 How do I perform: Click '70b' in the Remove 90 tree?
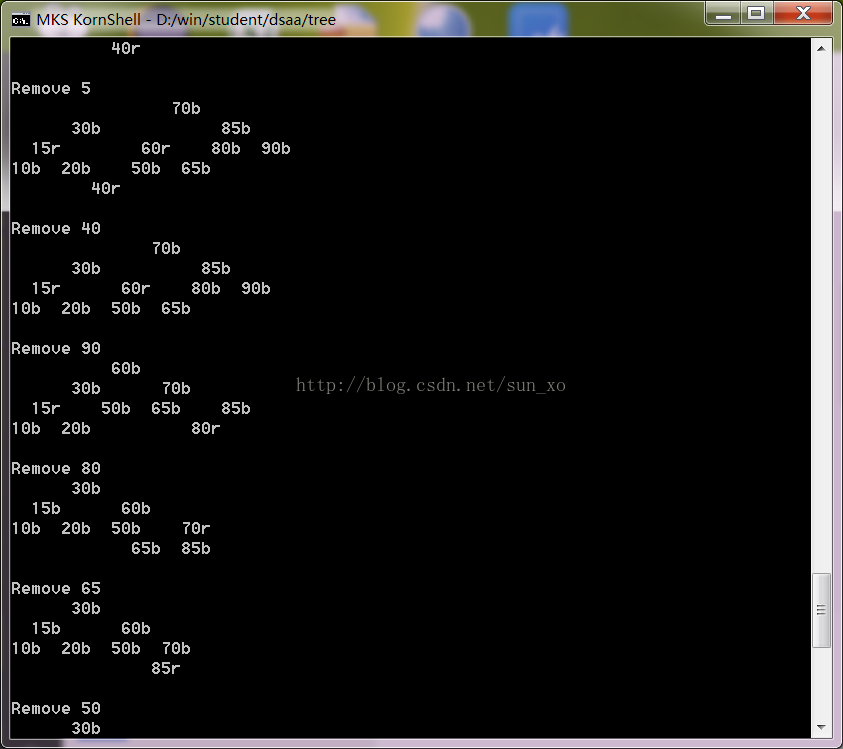(176, 388)
